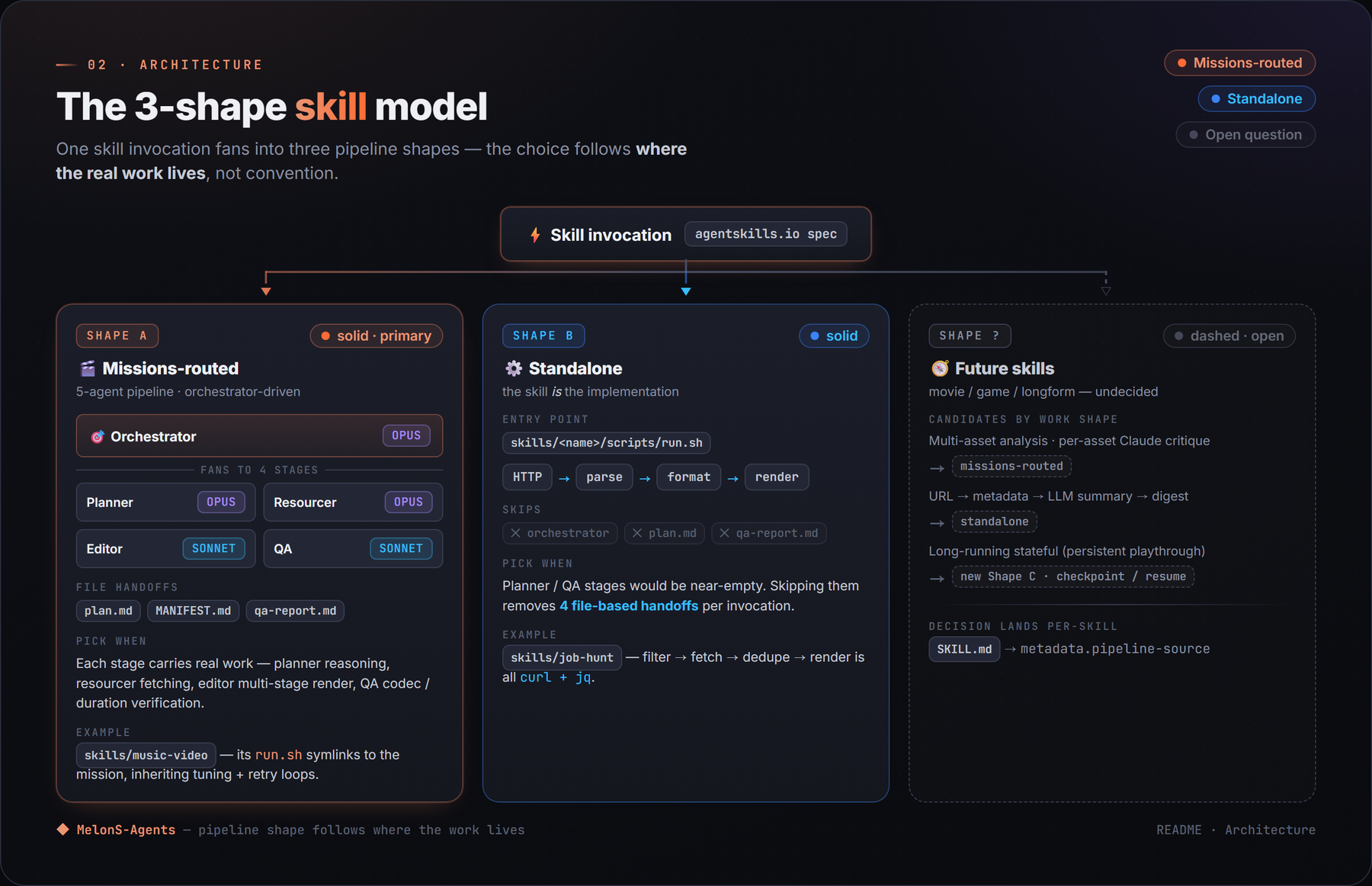Click the arrow before the standalone candidate chip

coord(937,523)
